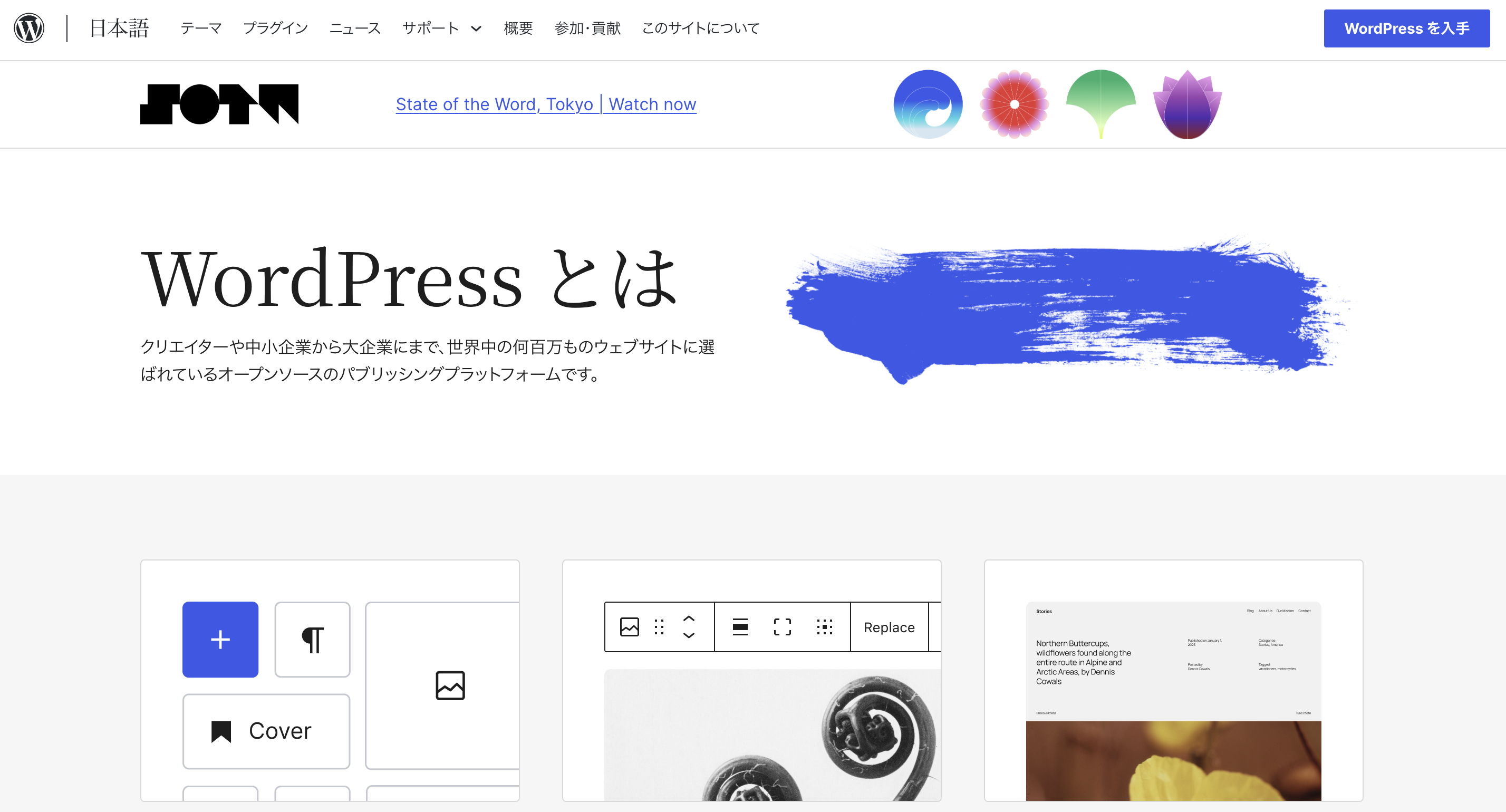Image resolution: width=1506 pixels, height=812 pixels.
Task: Open the 概要 menu item
Action: tap(518, 28)
